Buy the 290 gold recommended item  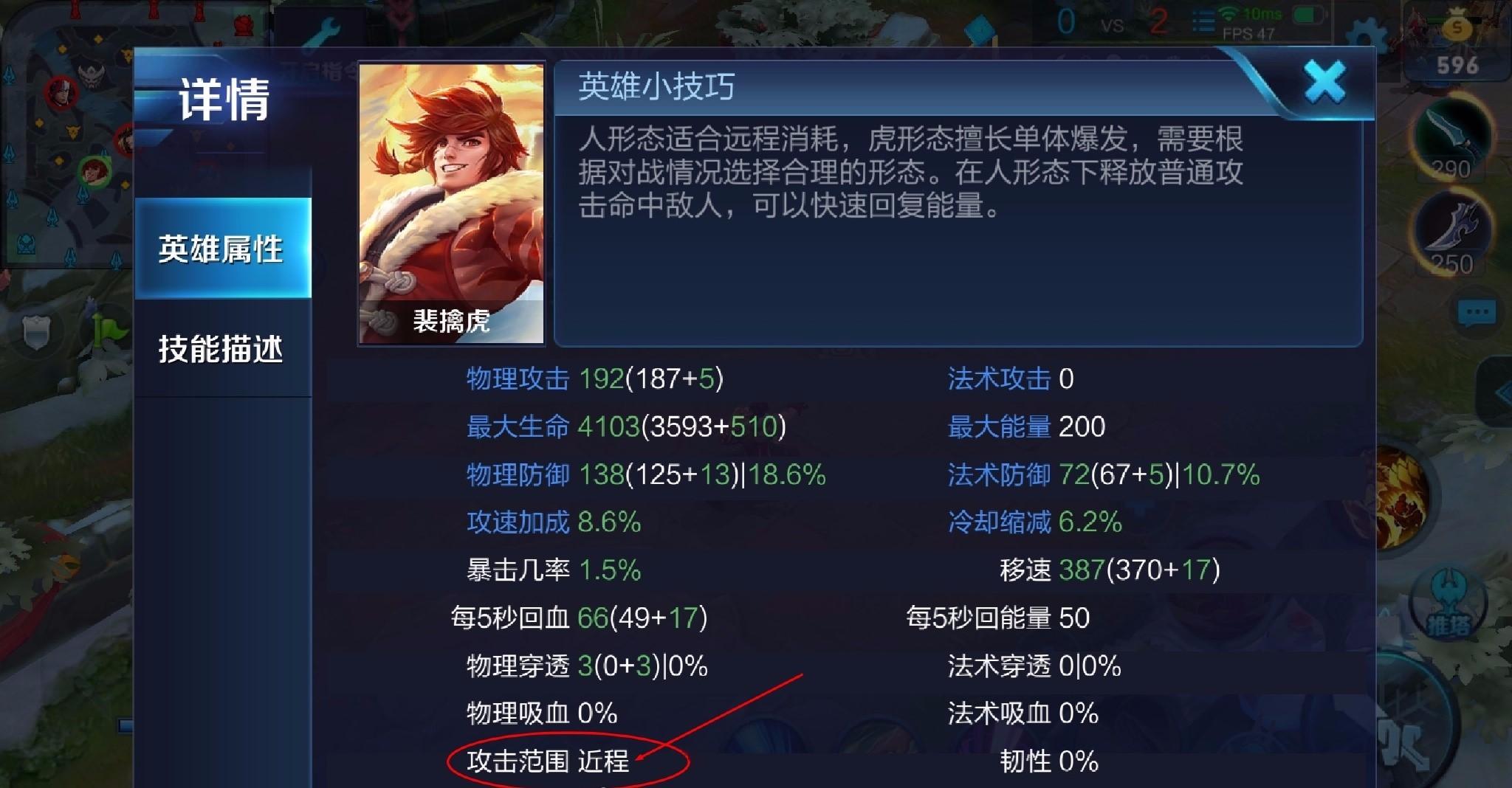coord(1451,142)
